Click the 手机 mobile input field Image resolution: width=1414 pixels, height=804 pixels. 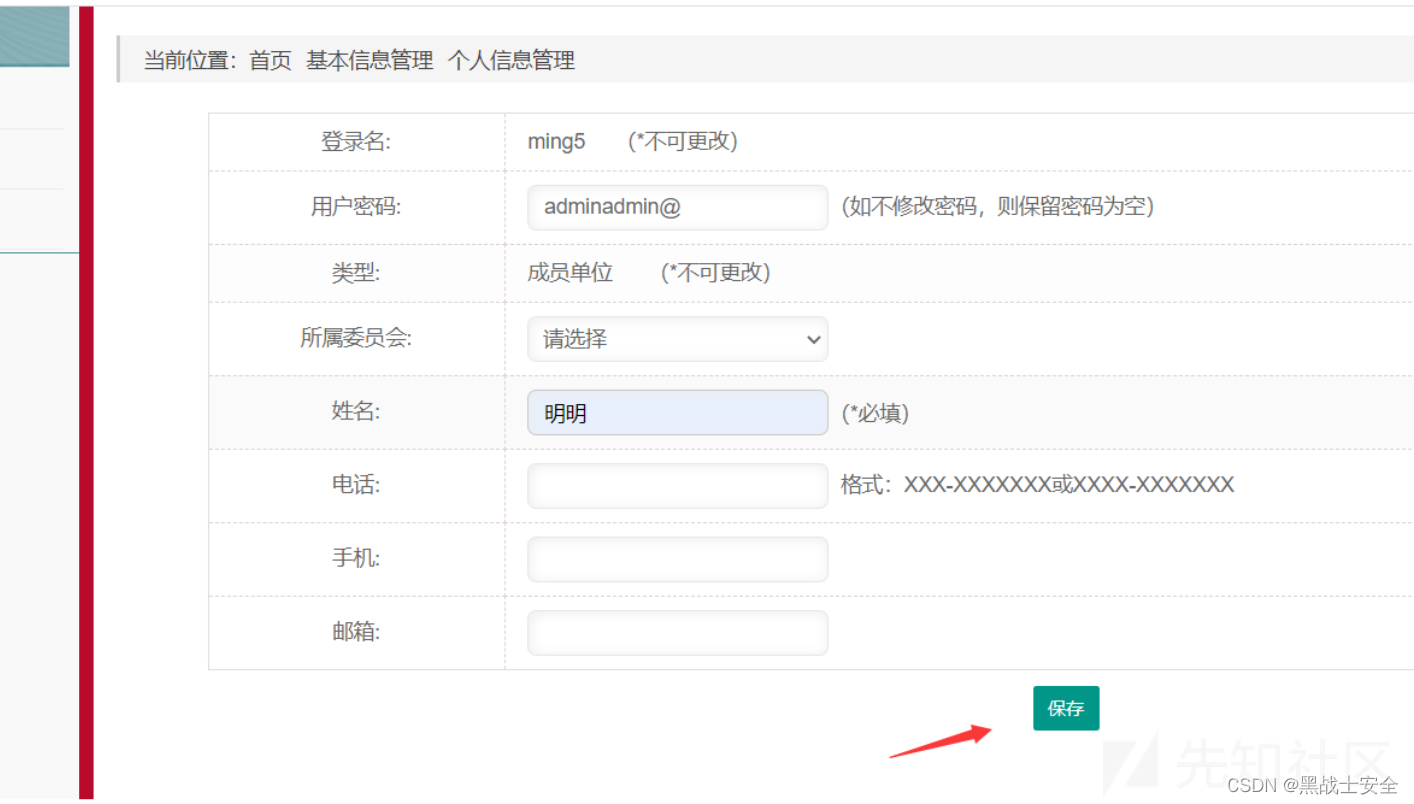(x=678, y=559)
